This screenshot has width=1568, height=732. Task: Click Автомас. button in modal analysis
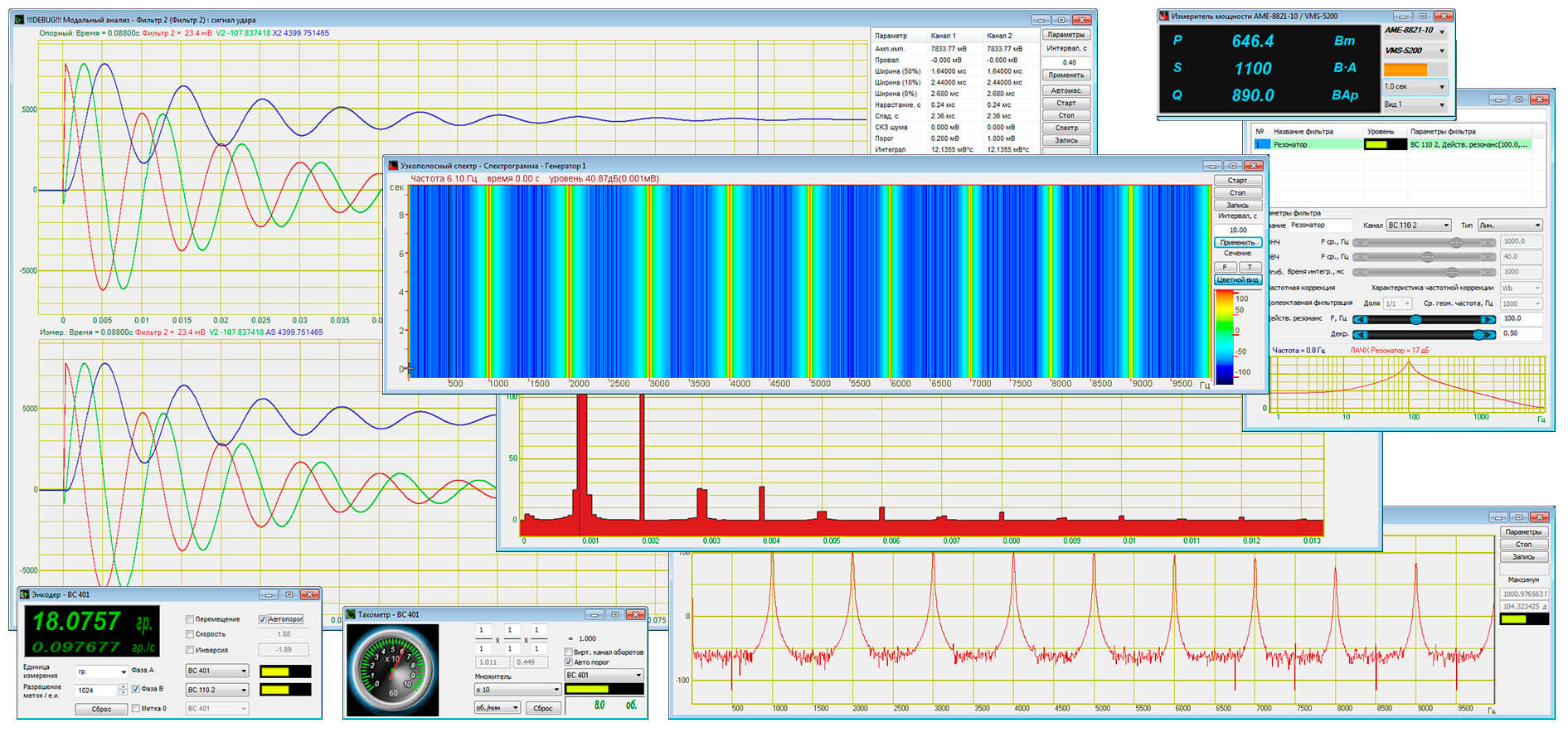coord(1066,90)
